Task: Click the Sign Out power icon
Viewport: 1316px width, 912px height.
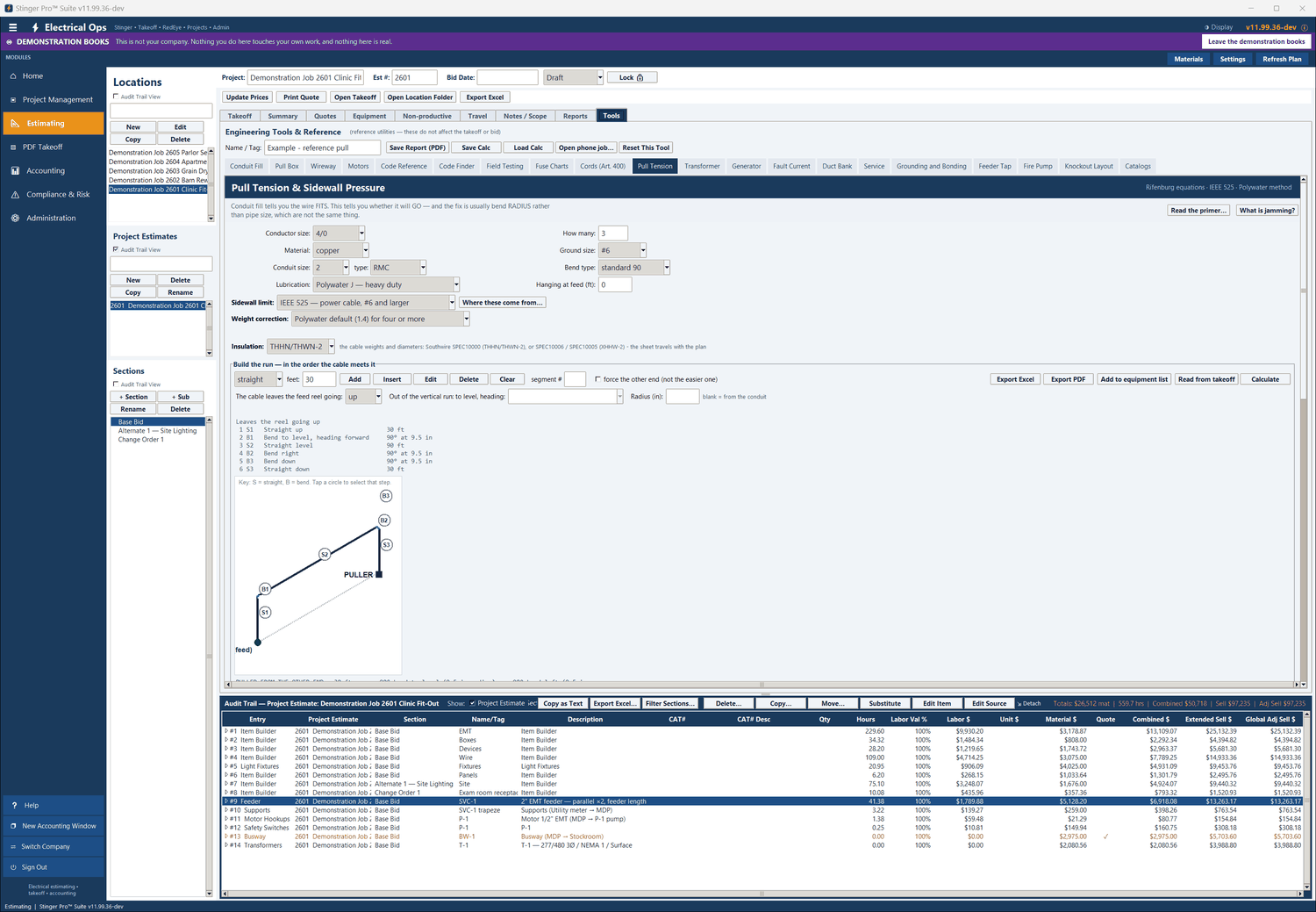Action: (13, 867)
